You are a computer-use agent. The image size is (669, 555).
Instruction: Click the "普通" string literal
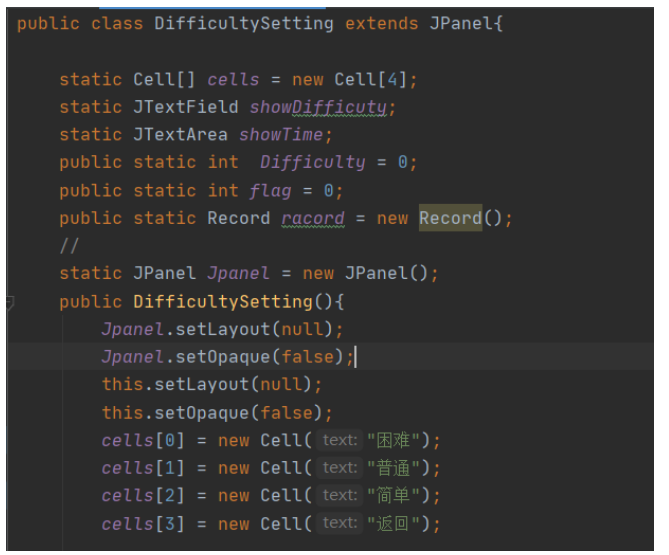(393, 468)
